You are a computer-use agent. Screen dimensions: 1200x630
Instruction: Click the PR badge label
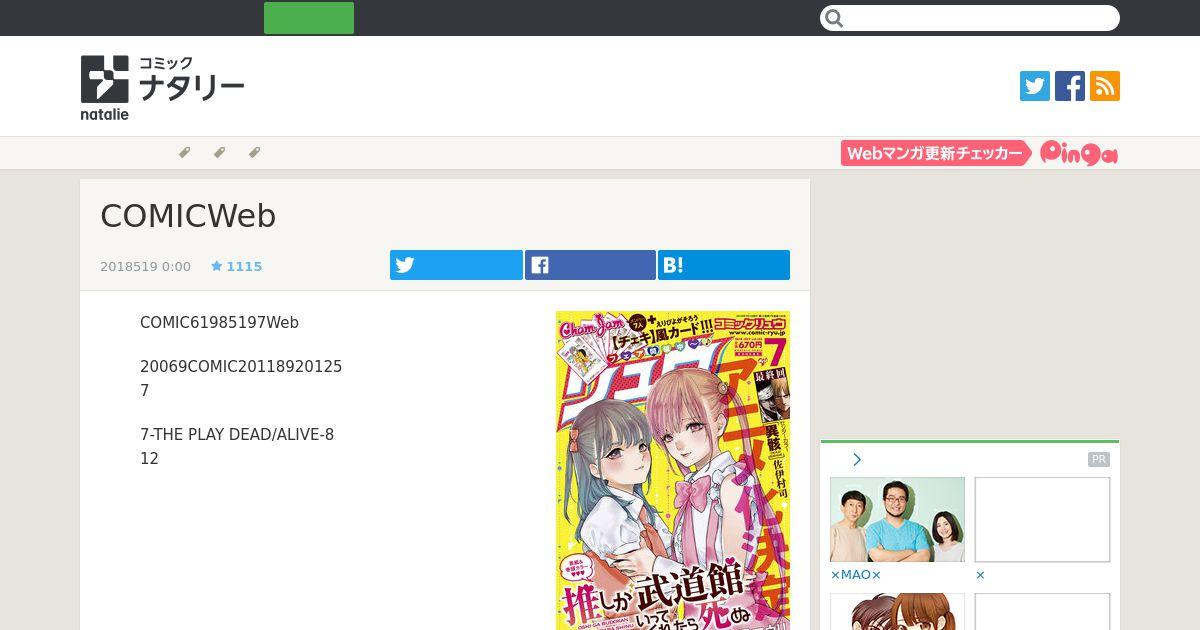pos(1099,460)
